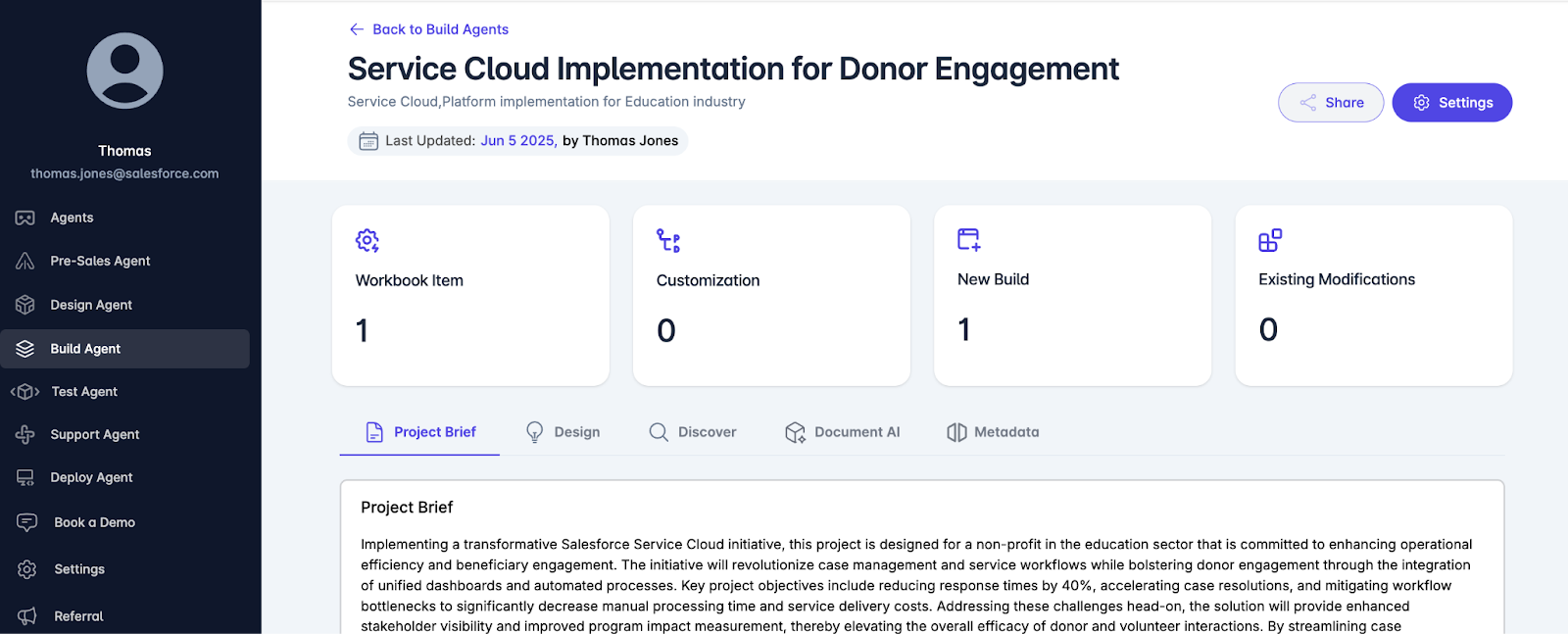This screenshot has height=634, width=1568.
Task: Click the New Build window icon
Action: pyautogui.click(x=969, y=239)
